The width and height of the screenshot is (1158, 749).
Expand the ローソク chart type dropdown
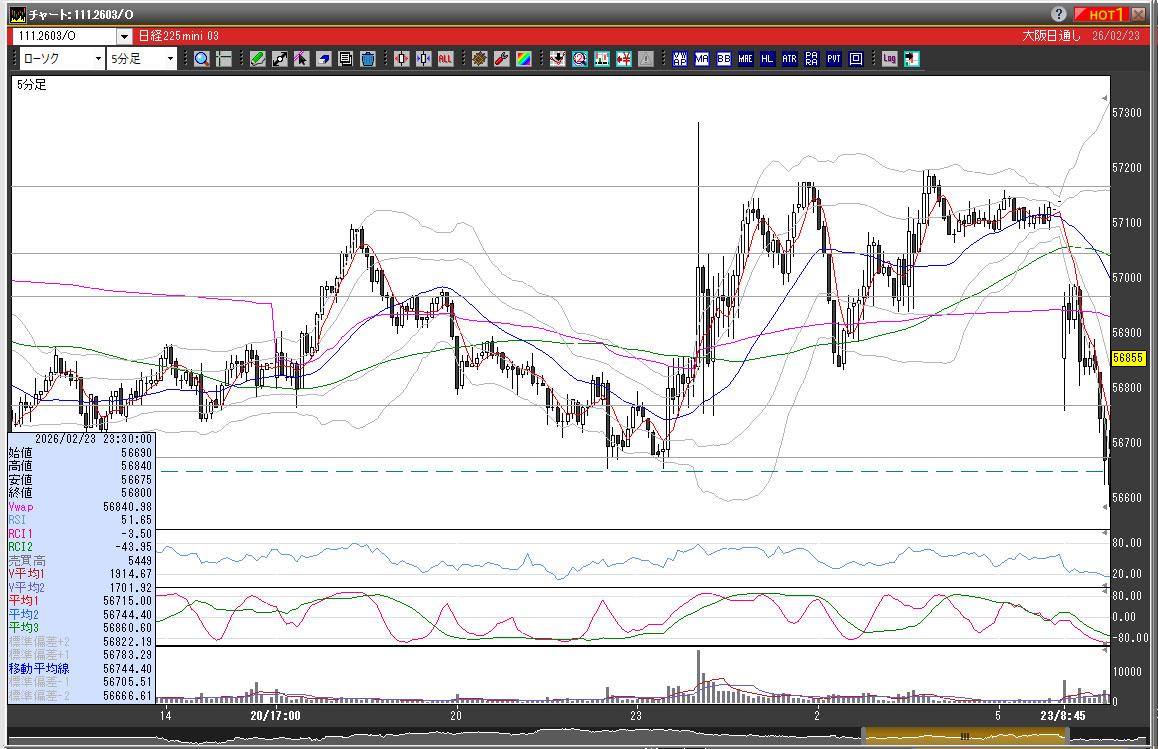98,59
